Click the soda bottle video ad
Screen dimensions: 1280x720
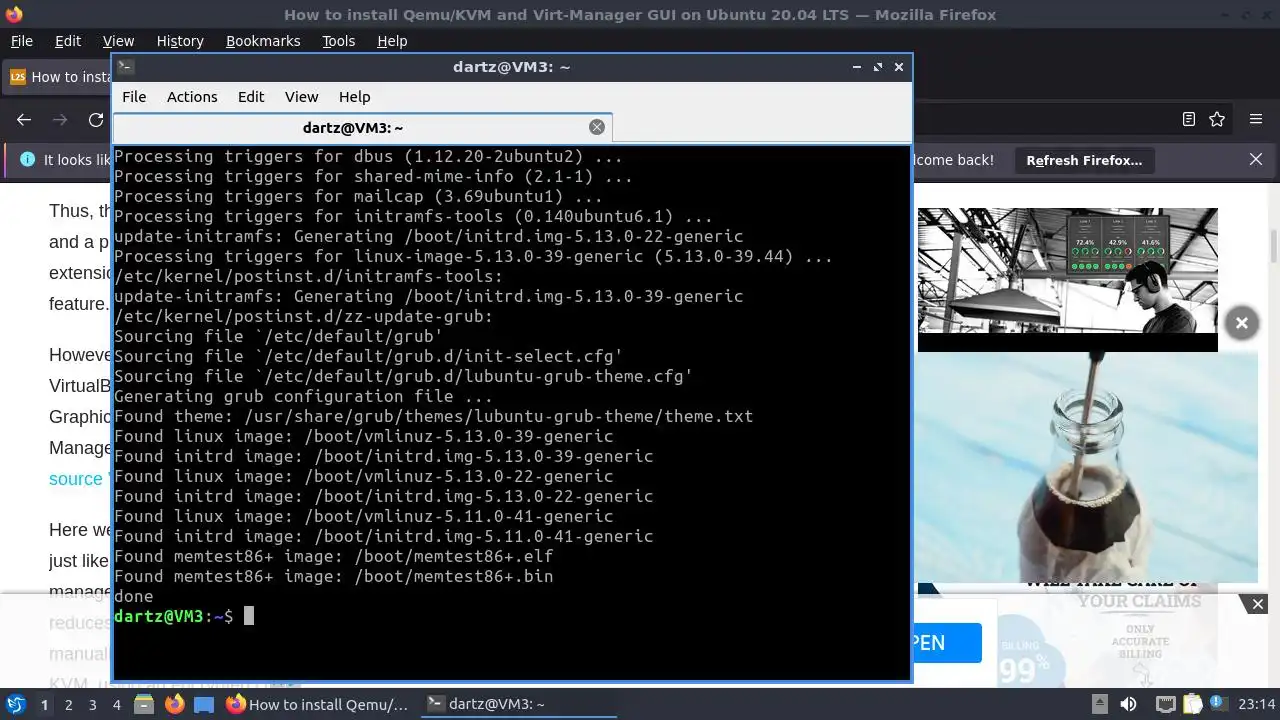coord(1088,467)
